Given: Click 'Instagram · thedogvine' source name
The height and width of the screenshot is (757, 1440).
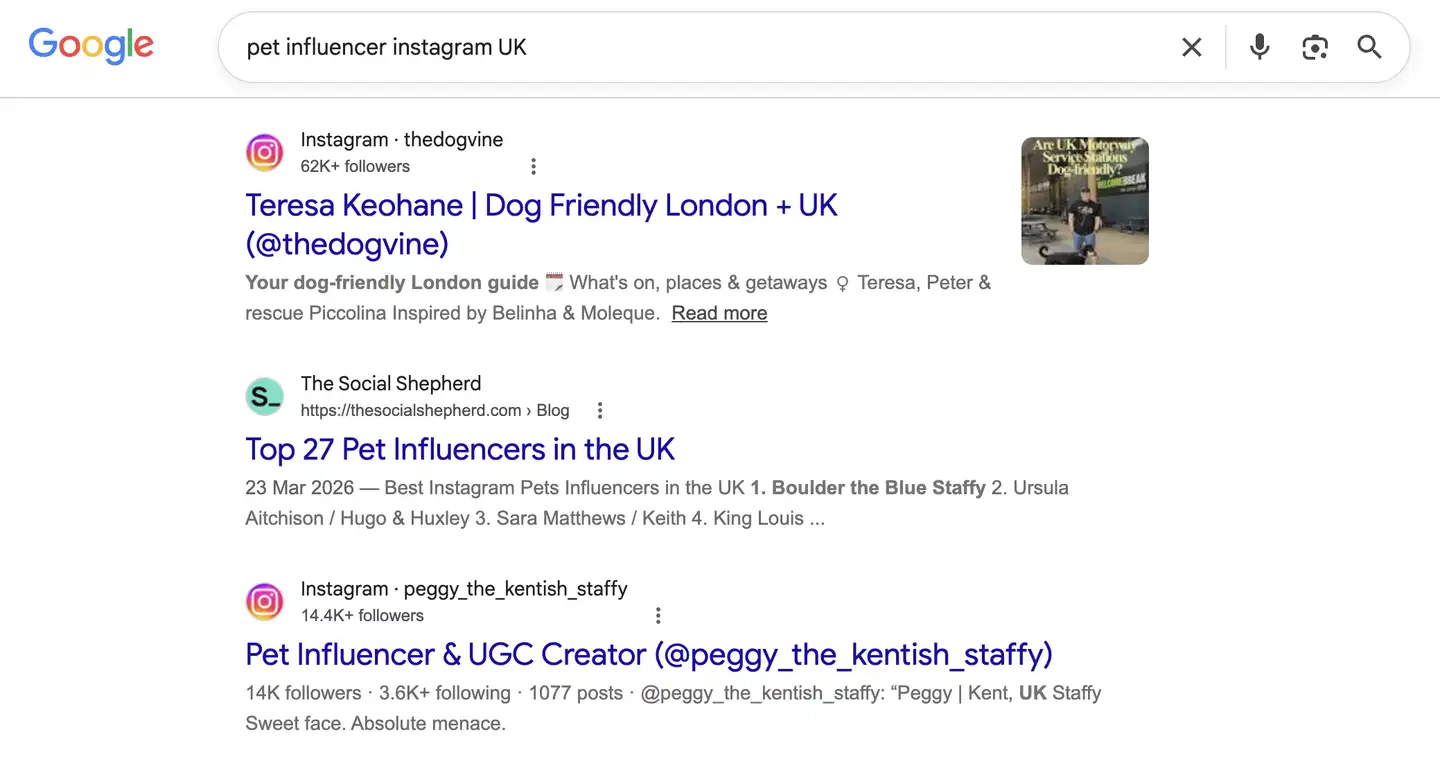Looking at the screenshot, I should click(402, 139).
